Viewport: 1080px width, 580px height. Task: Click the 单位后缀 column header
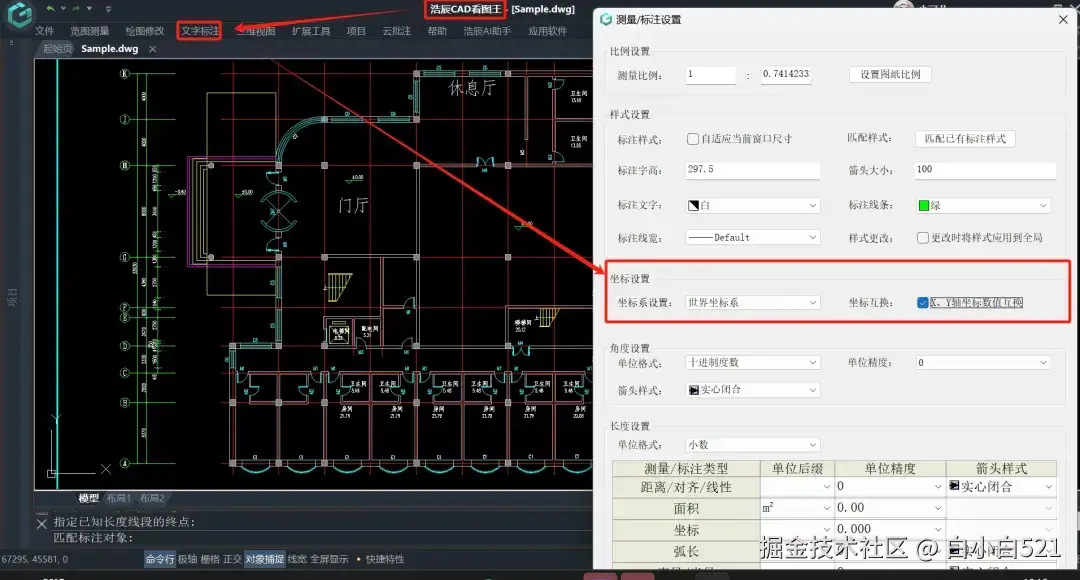tap(798, 469)
